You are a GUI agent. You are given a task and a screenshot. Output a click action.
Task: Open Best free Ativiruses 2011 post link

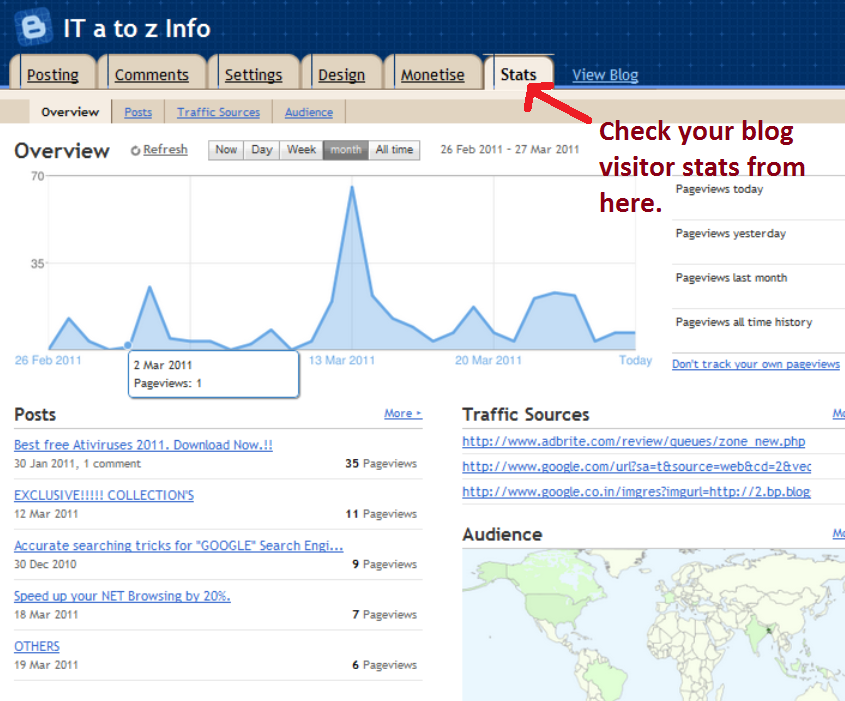pyautogui.click(x=143, y=445)
